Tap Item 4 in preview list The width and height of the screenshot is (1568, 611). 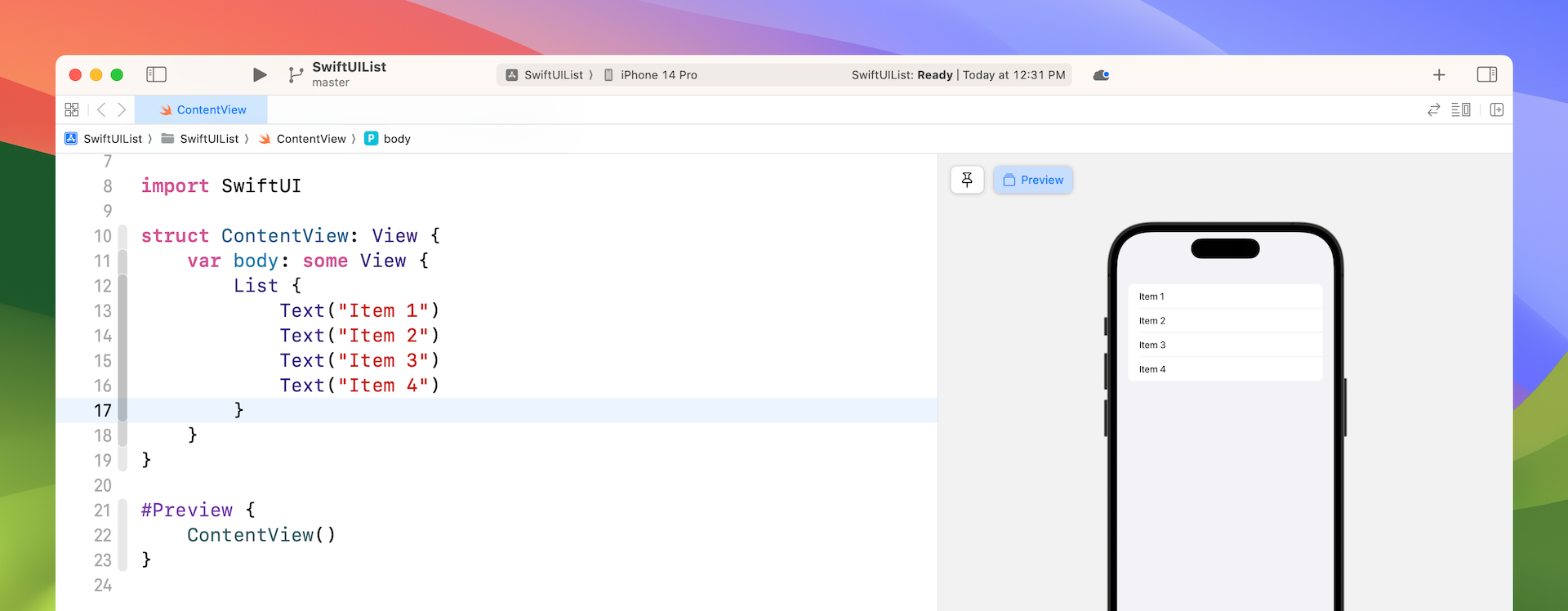1225,369
